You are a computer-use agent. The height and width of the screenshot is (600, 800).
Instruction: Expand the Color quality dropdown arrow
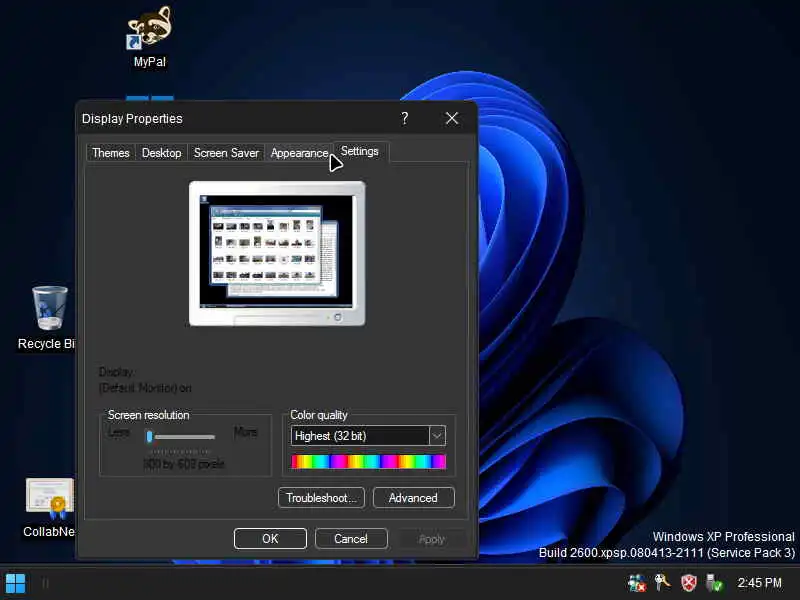(437, 436)
